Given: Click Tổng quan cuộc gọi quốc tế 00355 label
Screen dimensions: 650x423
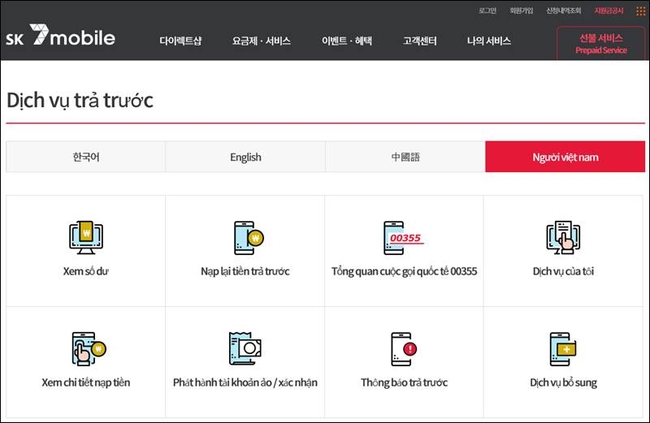Looking at the screenshot, I should click(x=404, y=271).
